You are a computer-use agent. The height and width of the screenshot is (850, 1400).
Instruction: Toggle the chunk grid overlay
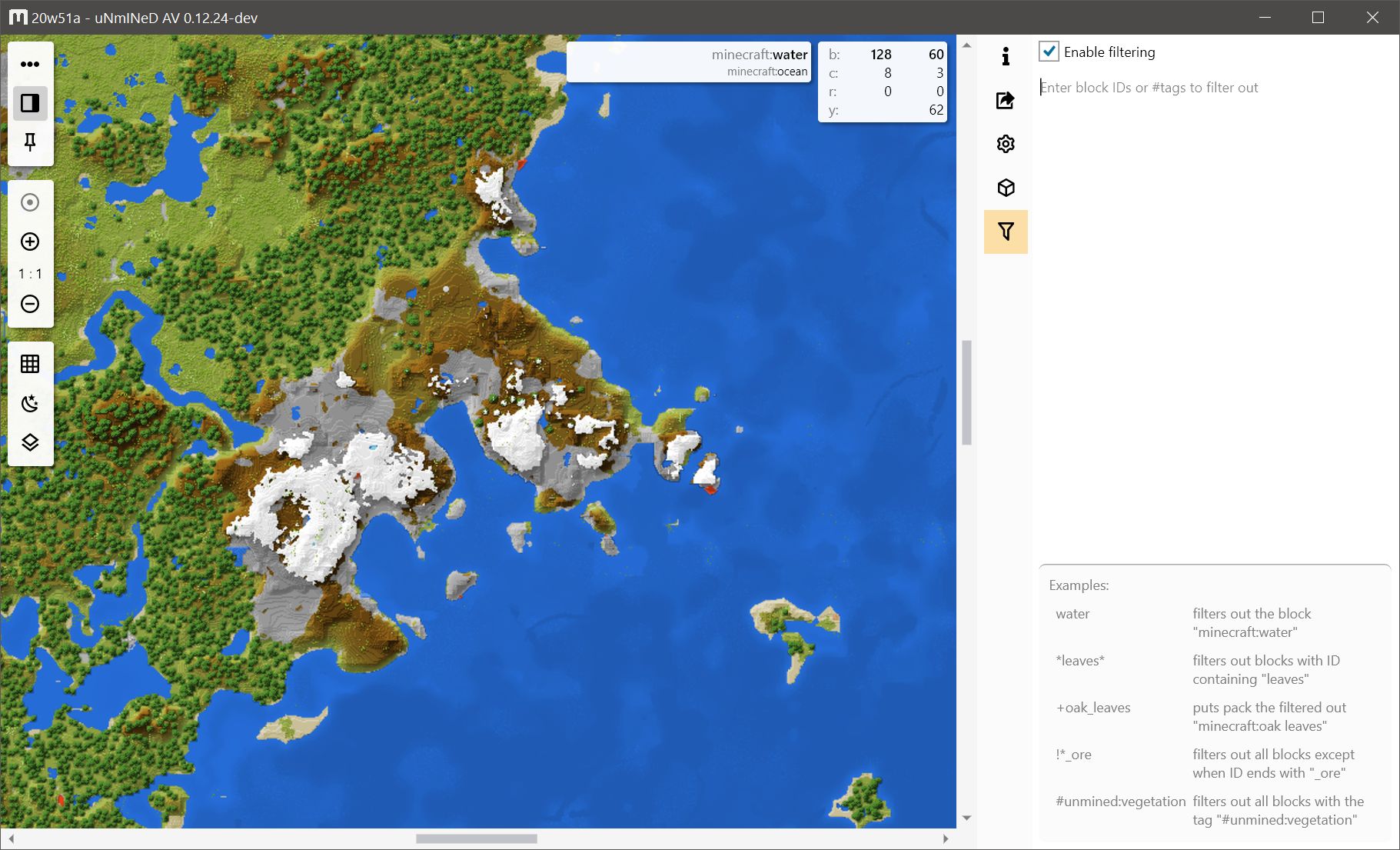coord(31,363)
